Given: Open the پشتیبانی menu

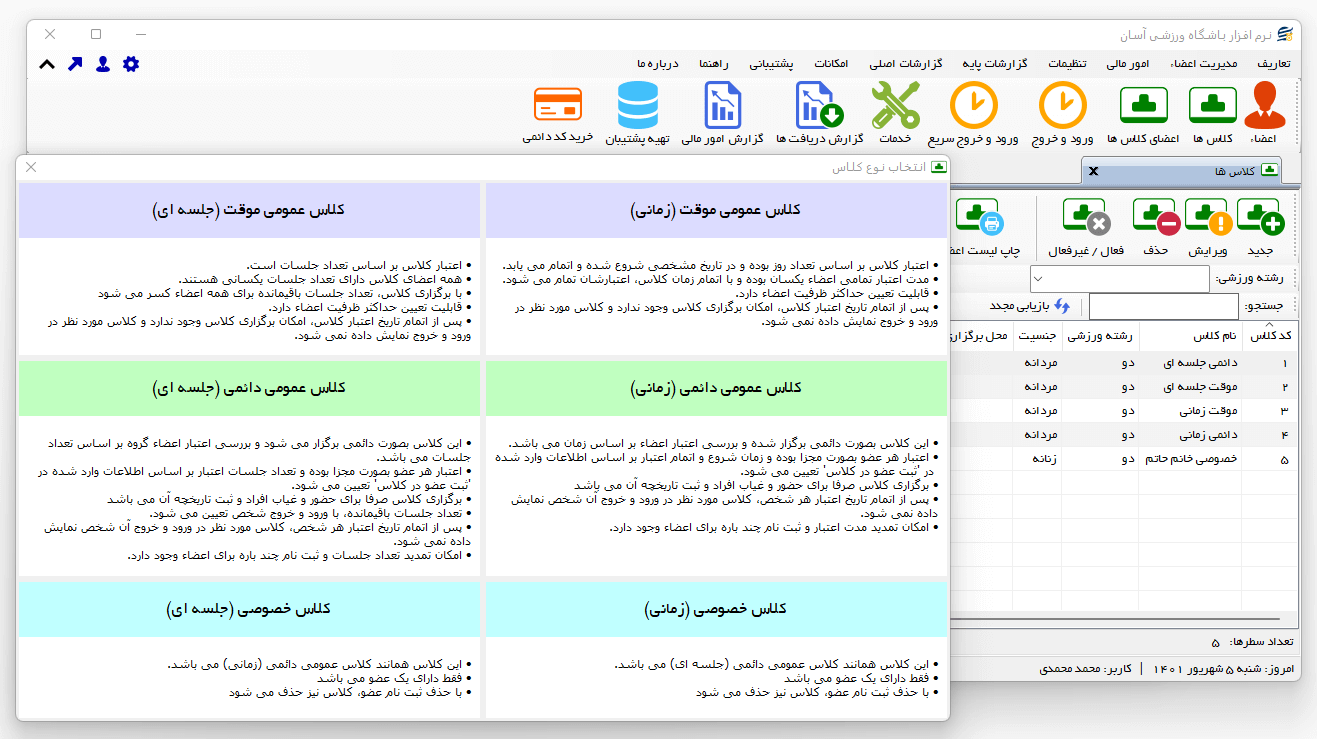Looking at the screenshot, I should pos(771,63).
